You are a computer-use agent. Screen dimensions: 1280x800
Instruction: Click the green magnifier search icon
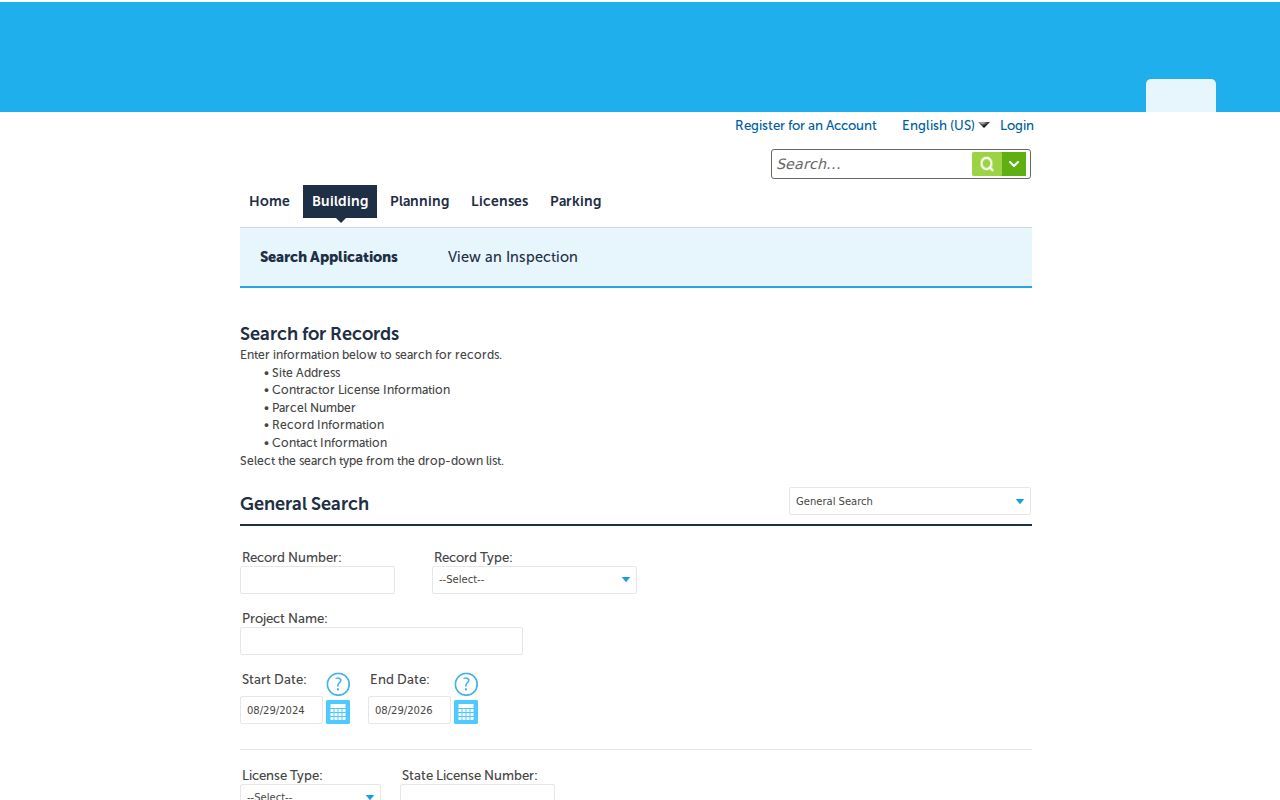[x=987, y=164]
